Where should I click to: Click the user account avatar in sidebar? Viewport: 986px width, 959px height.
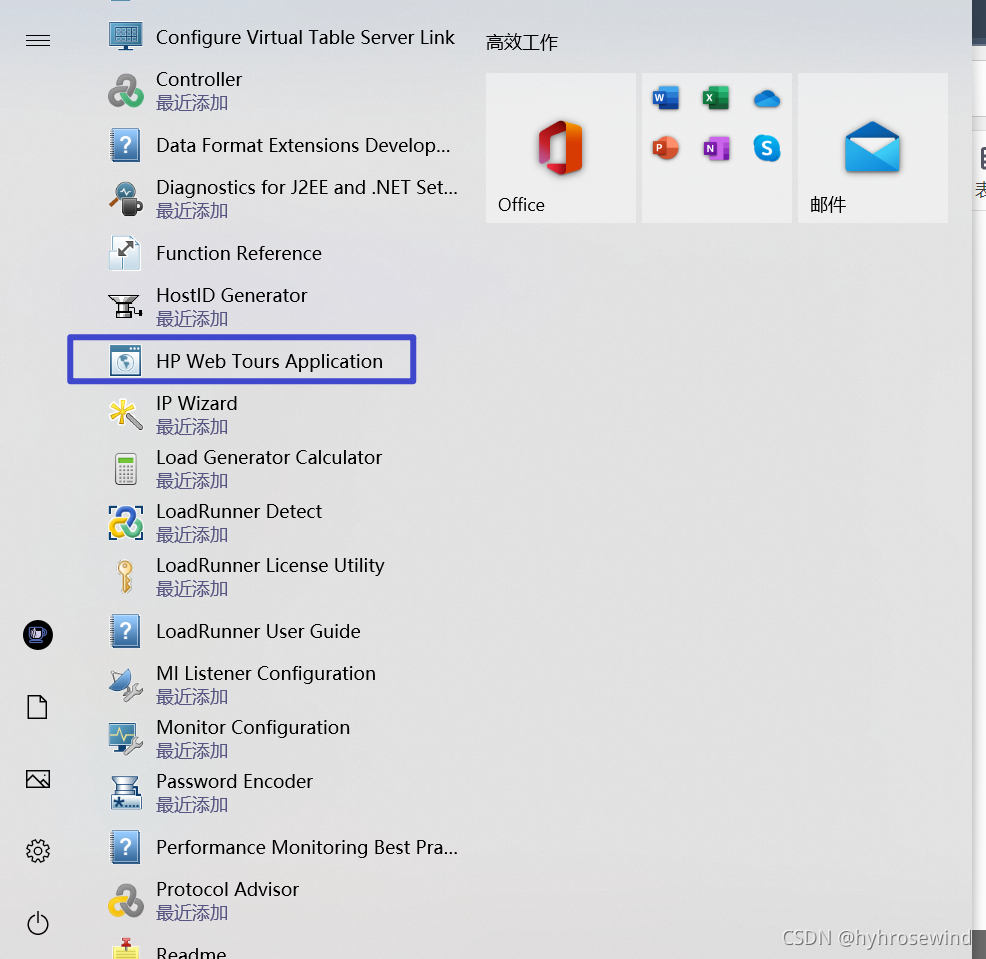pyautogui.click(x=38, y=635)
